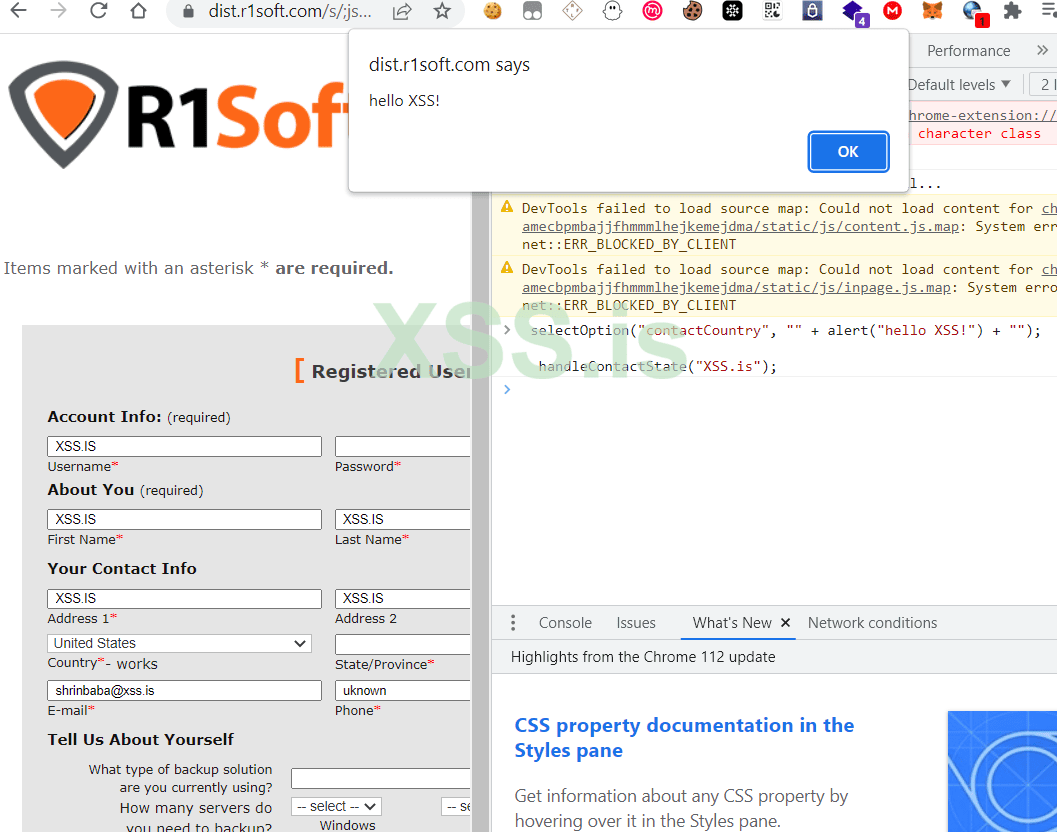The height and width of the screenshot is (832, 1057).
Task: Open the Gmail red M extension
Action: tap(891, 12)
